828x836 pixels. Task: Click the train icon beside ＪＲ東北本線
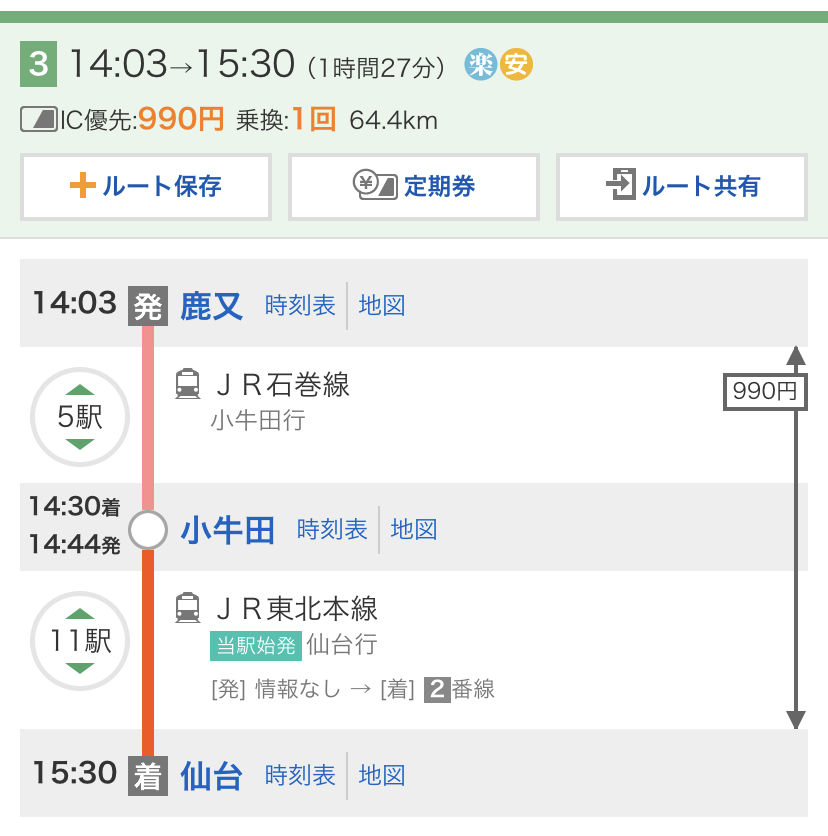(x=187, y=608)
